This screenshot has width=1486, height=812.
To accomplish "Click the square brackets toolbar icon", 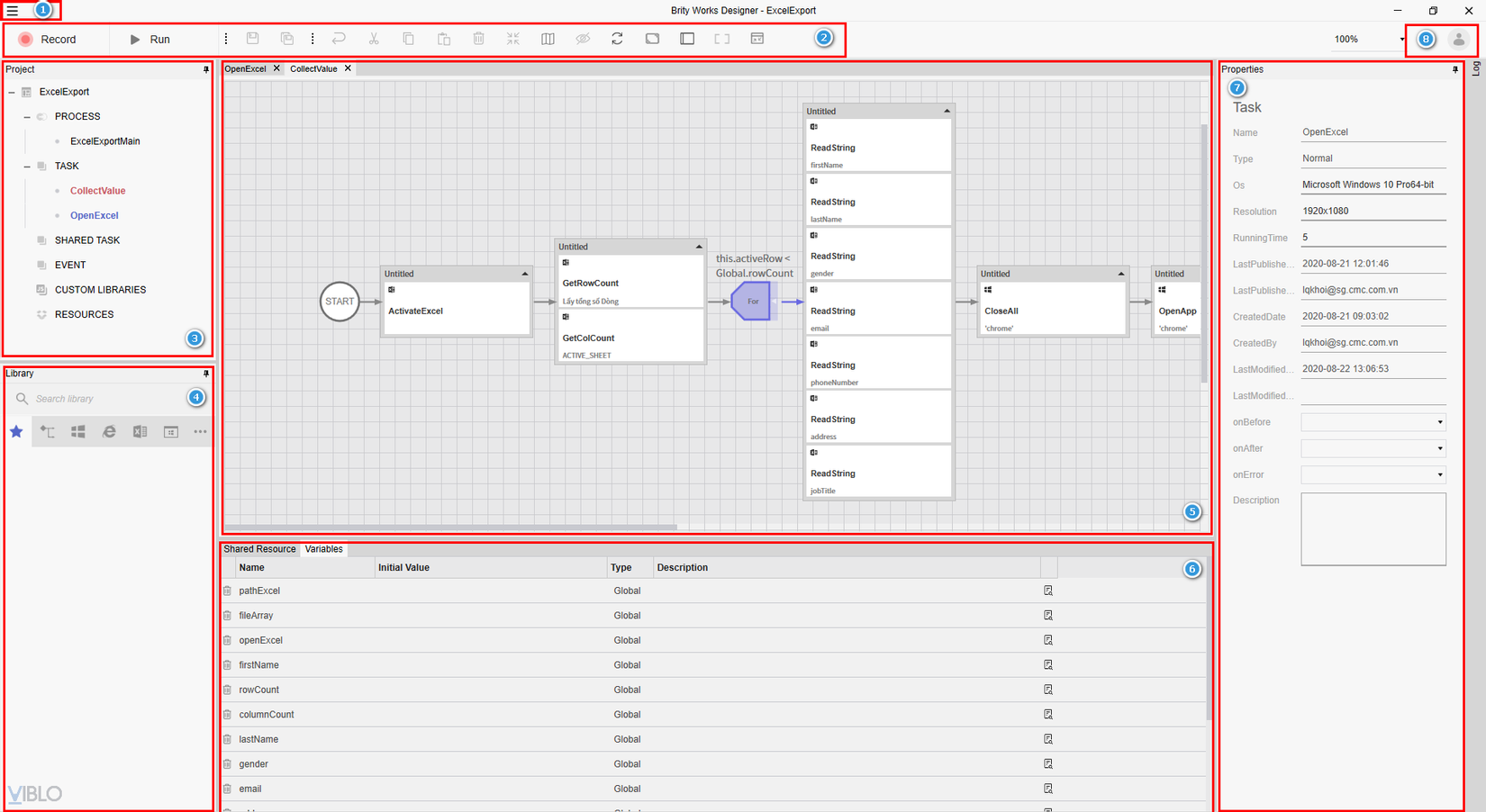I will 722,39.
